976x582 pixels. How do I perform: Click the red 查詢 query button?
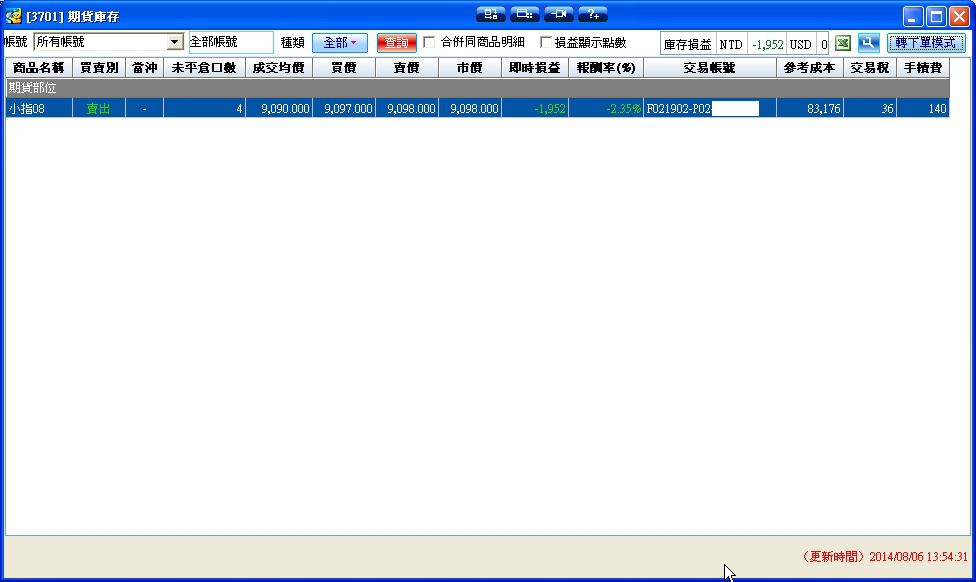[396, 43]
